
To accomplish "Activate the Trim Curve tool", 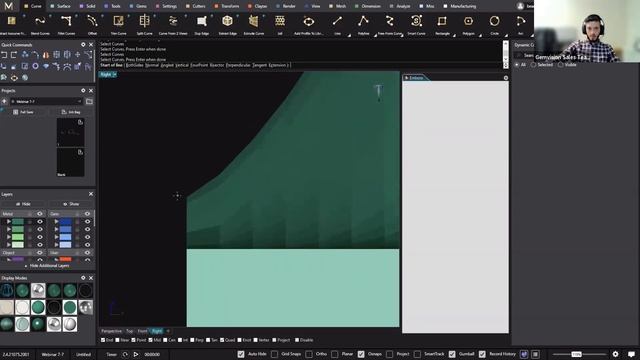I will [x=118, y=24].
